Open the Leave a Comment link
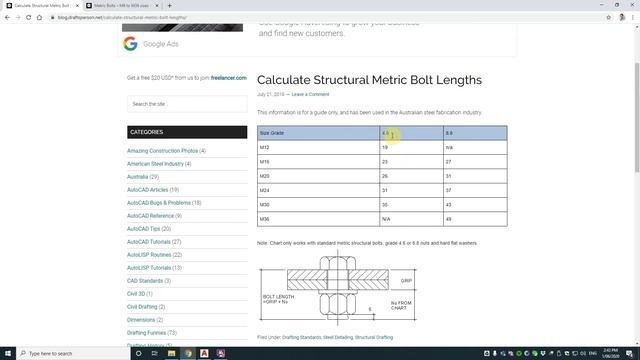This screenshot has height=360, width=640. (x=310, y=94)
